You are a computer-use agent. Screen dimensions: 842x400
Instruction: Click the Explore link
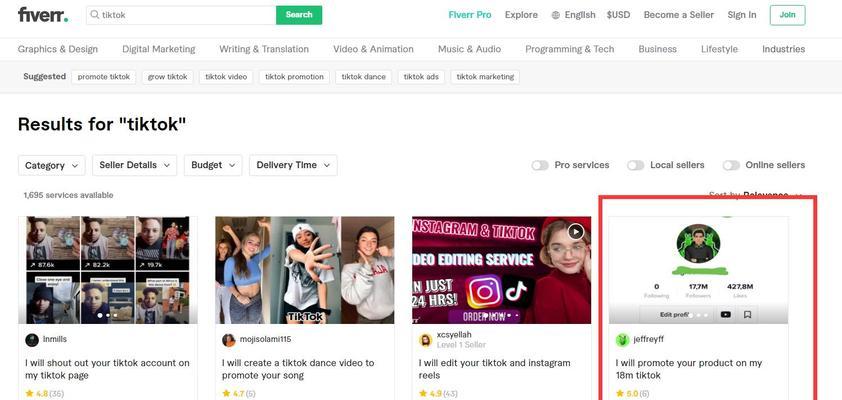[521, 15]
